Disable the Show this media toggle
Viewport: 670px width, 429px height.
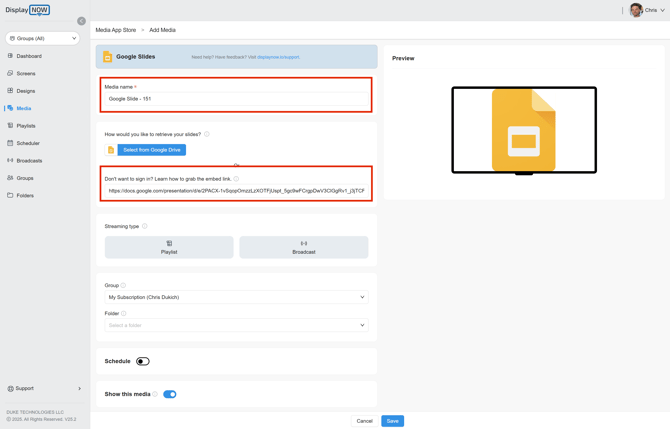[x=170, y=394]
